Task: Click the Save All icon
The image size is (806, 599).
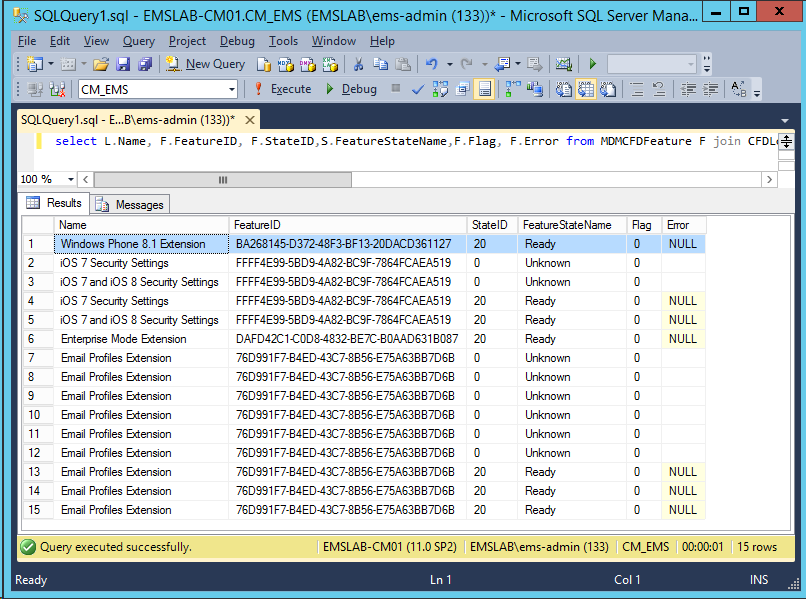Action: [x=145, y=64]
